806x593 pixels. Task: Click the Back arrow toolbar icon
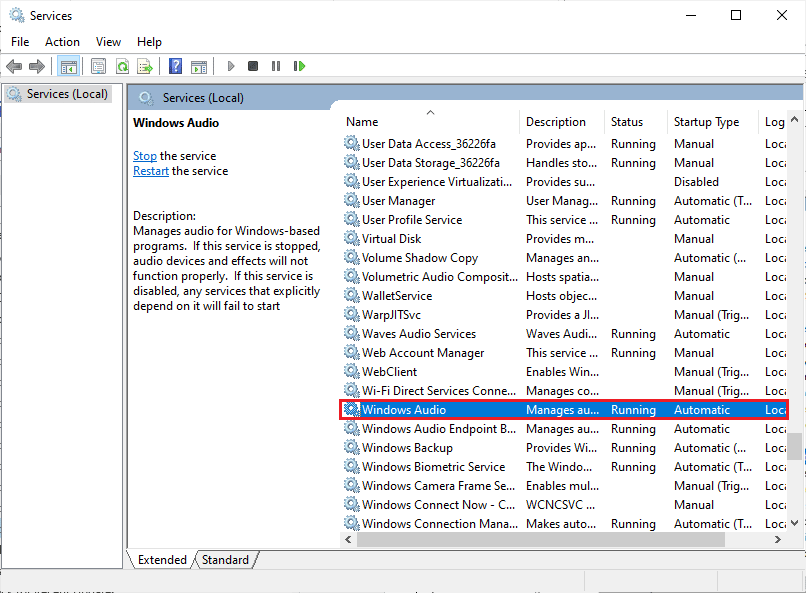14,66
